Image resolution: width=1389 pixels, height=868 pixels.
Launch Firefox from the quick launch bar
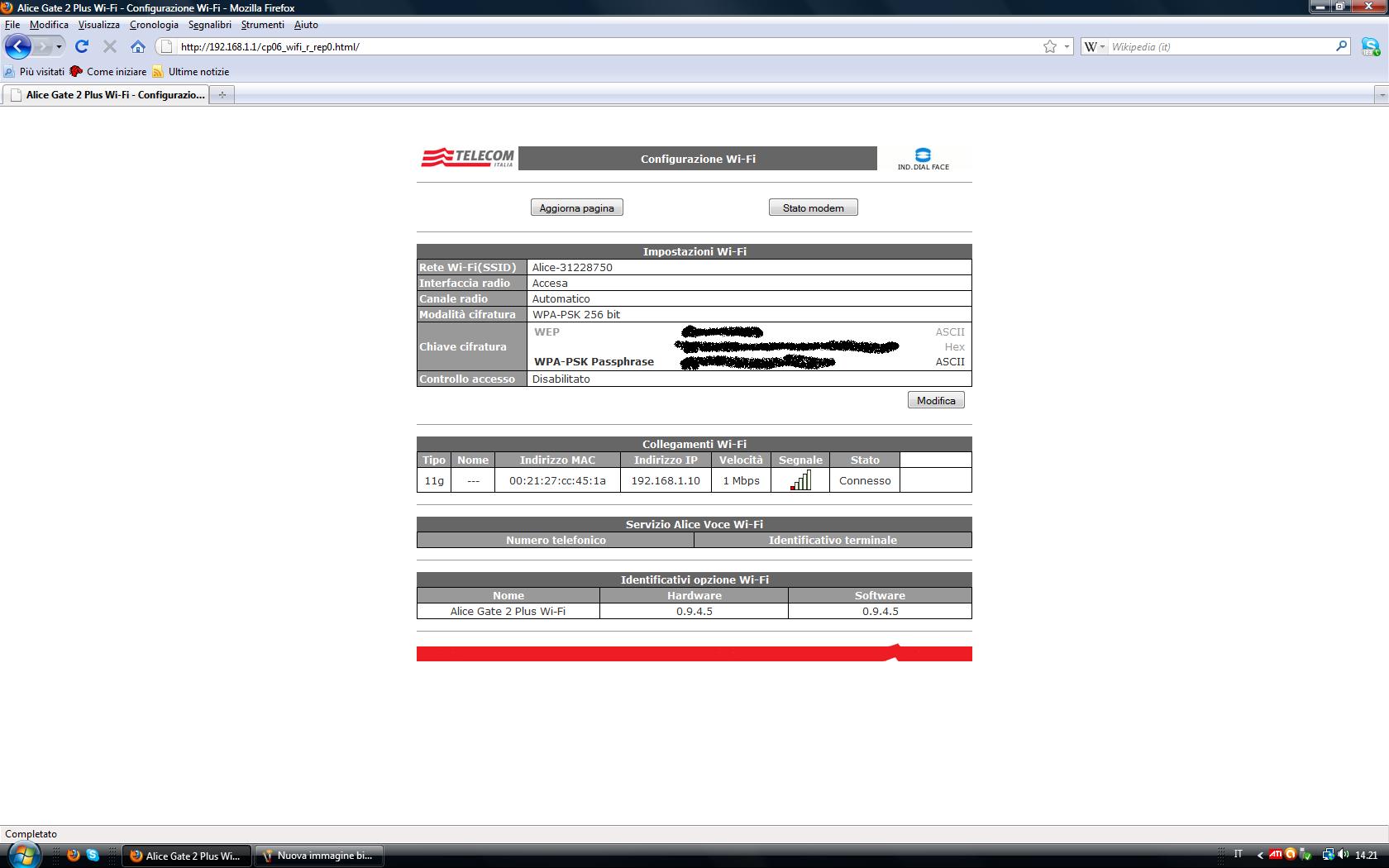coord(73,856)
